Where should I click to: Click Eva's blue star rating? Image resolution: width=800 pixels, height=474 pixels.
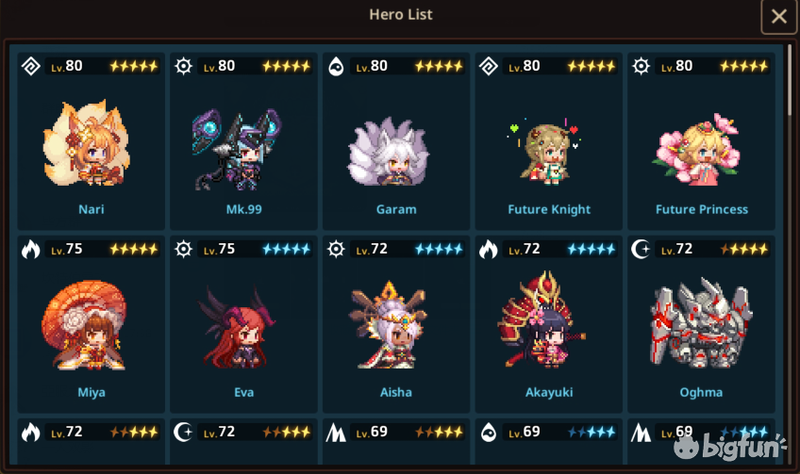(286, 249)
